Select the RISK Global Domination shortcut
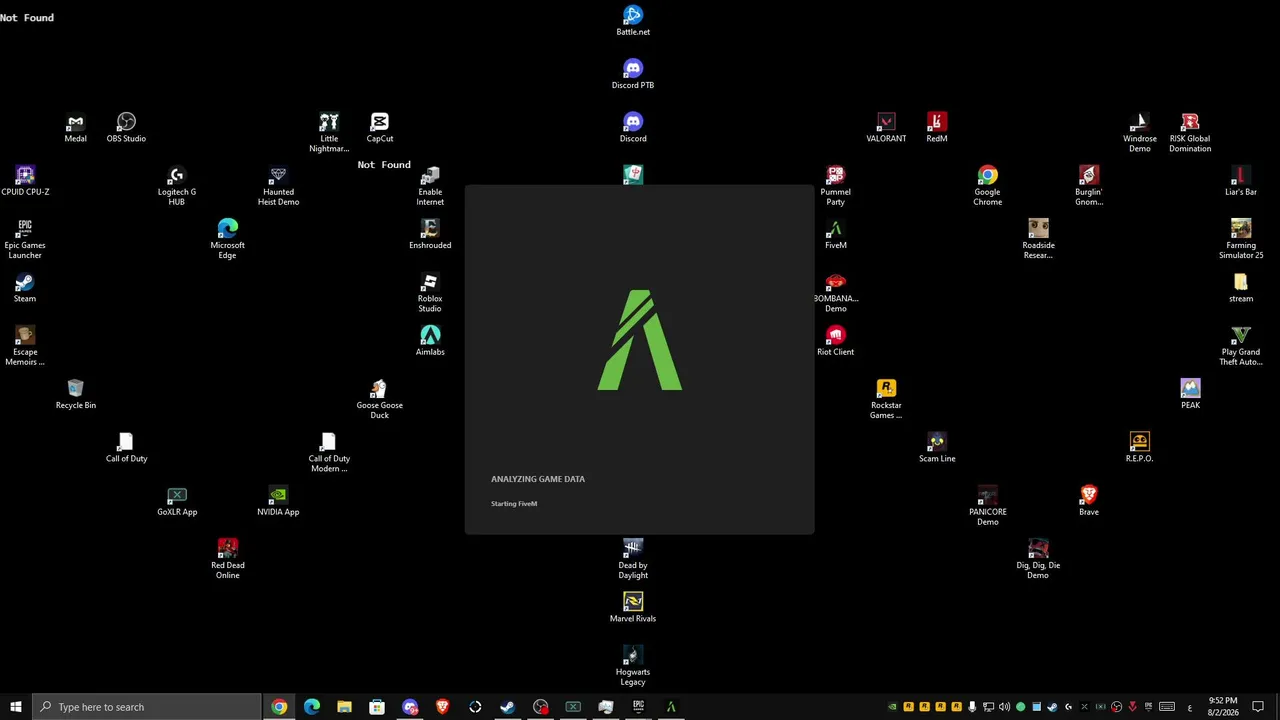This screenshot has height=720, width=1280. click(x=1190, y=132)
